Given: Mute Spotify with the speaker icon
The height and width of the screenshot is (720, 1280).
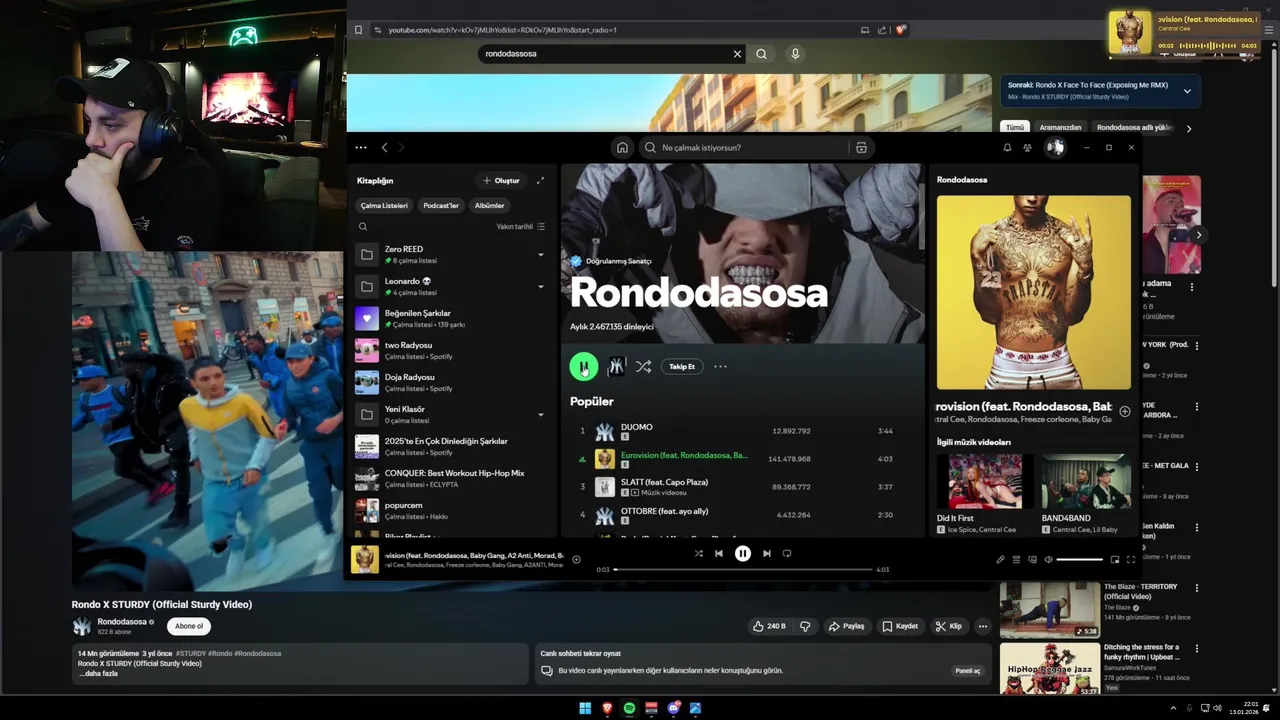Looking at the screenshot, I should (x=1048, y=560).
